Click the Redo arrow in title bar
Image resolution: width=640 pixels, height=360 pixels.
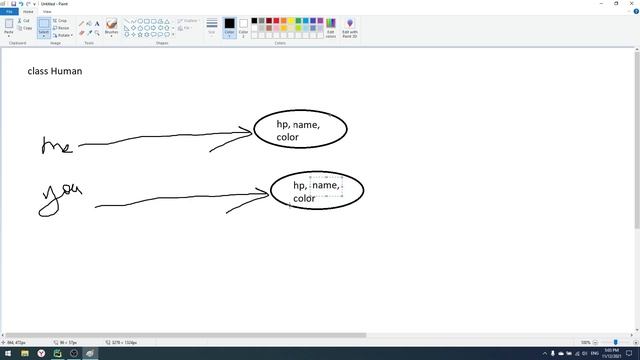(x=28, y=4)
